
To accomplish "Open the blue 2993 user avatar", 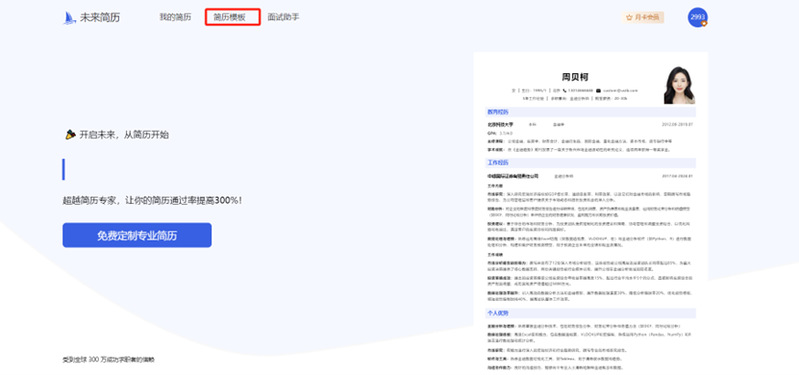I will pyautogui.click(x=697, y=17).
